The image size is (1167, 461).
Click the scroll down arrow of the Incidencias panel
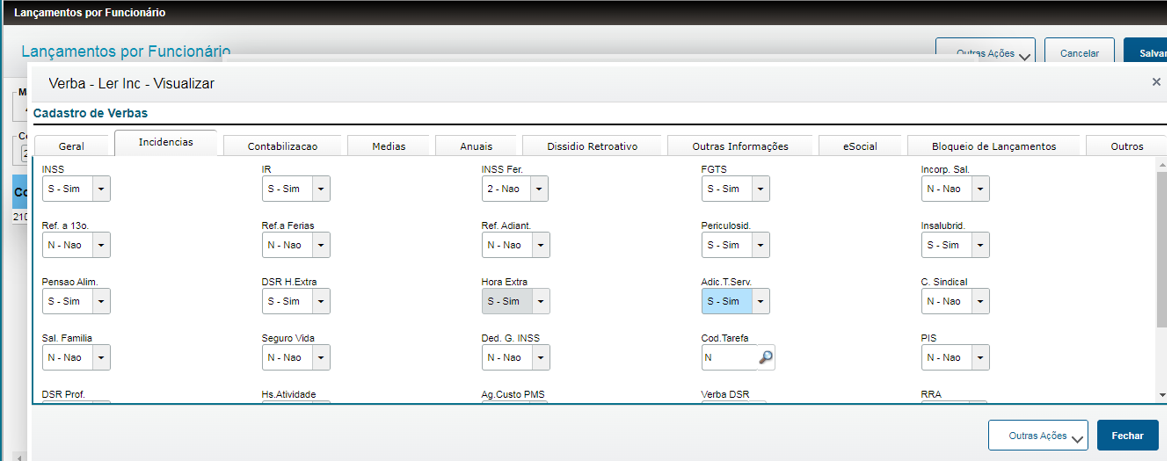pos(1162,394)
